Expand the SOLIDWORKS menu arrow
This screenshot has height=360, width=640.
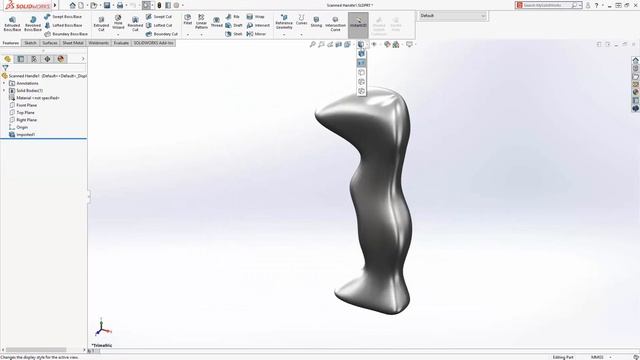[x=55, y=5]
